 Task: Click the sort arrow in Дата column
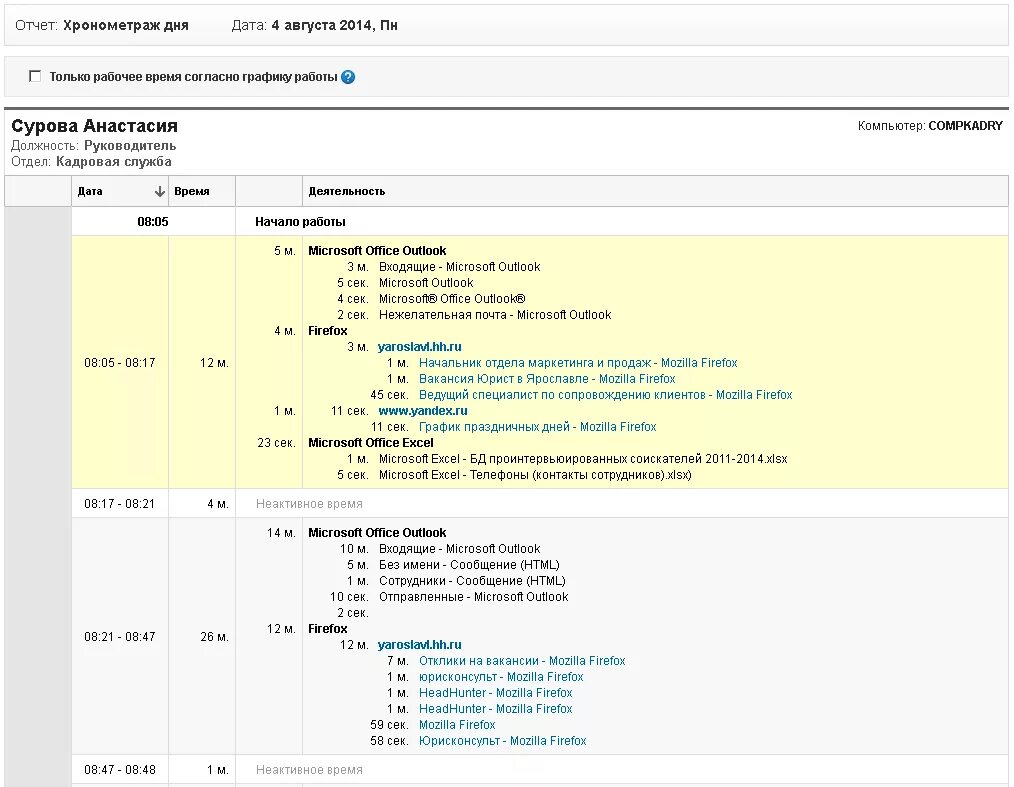pos(159,191)
